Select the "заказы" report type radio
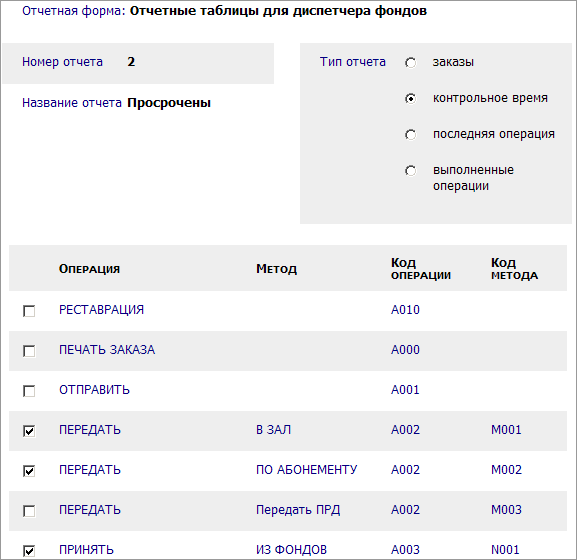The image size is (577, 560). [x=410, y=63]
